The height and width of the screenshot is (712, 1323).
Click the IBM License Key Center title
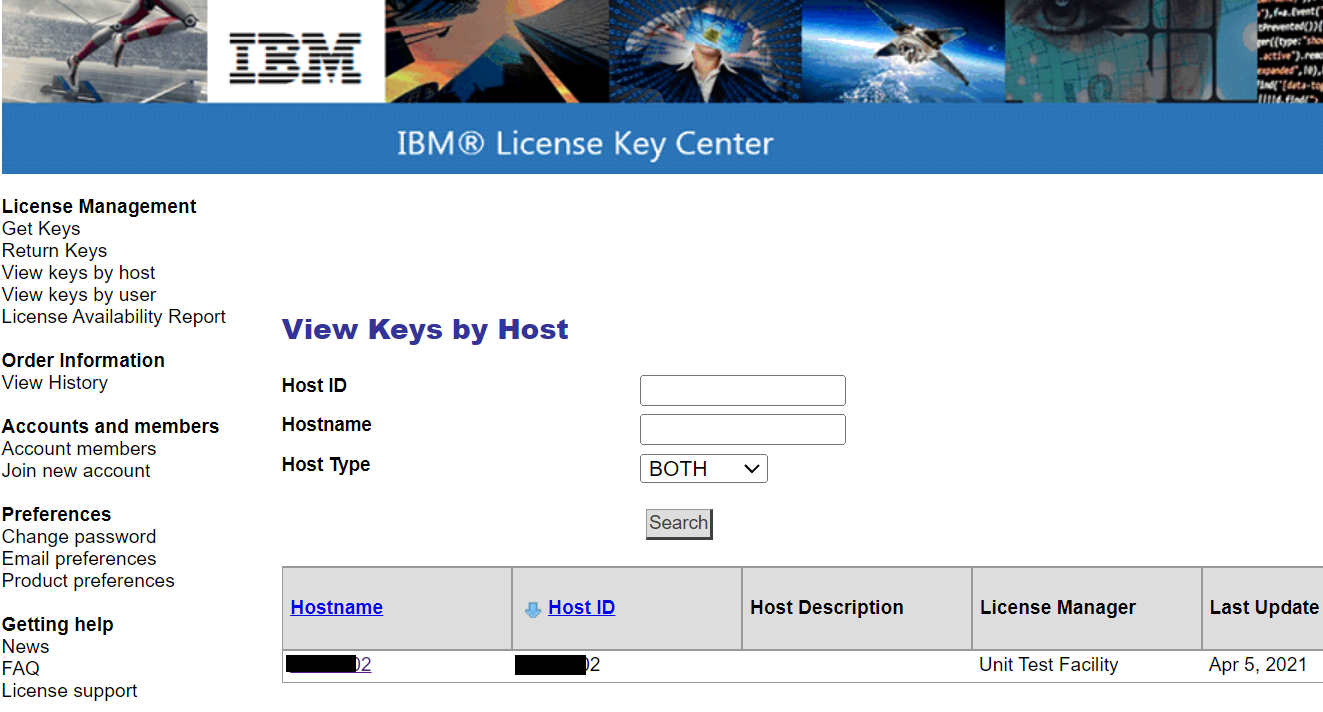coord(585,144)
